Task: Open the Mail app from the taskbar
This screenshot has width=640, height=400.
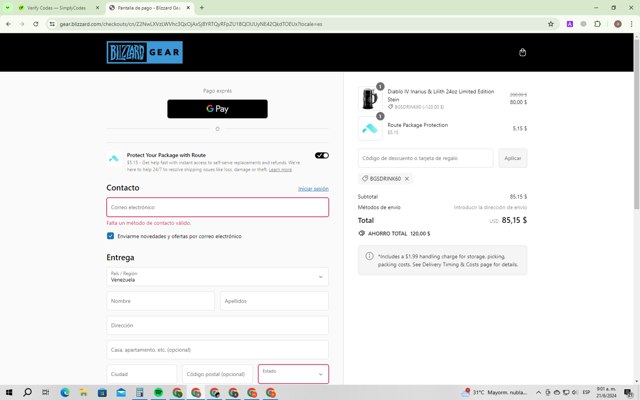Action: pyautogui.click(x=121, y=393)
